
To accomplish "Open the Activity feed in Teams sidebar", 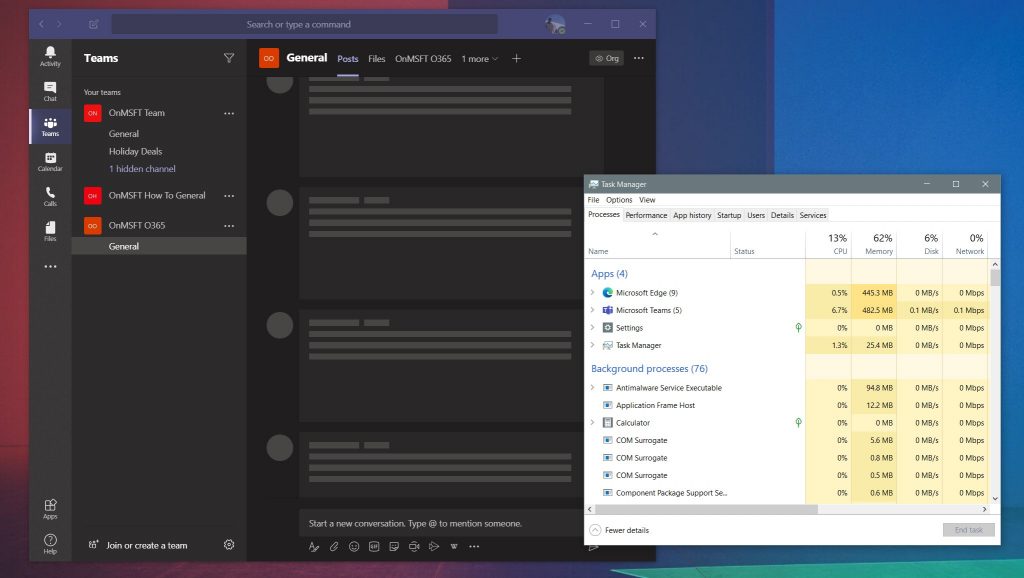I will coord(50,55).
